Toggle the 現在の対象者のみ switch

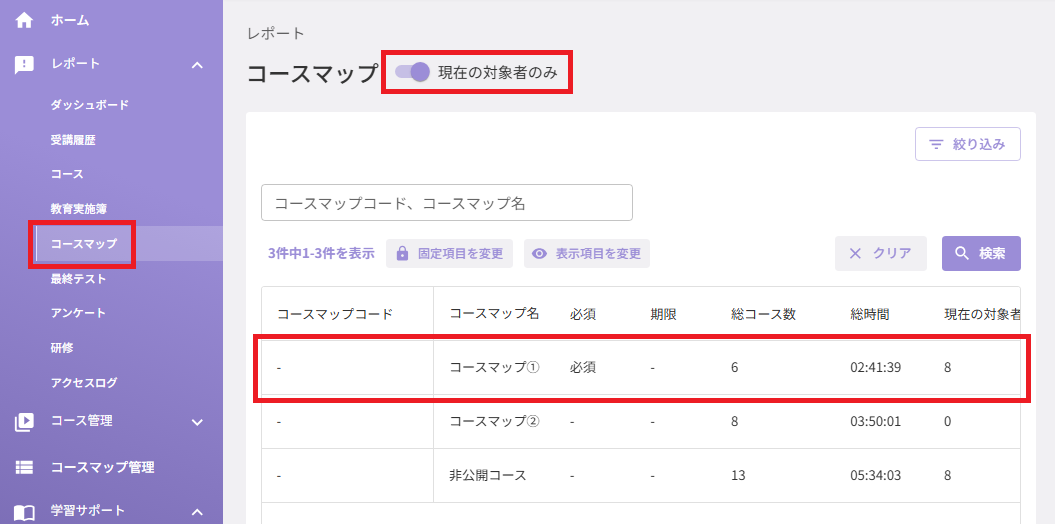click(412, 72)
